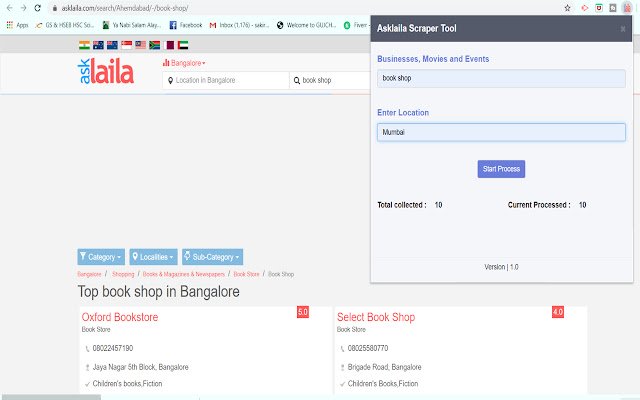Screen dimensions: 640x400
Task: Select the Australia flag
Action: pos(98,45)
